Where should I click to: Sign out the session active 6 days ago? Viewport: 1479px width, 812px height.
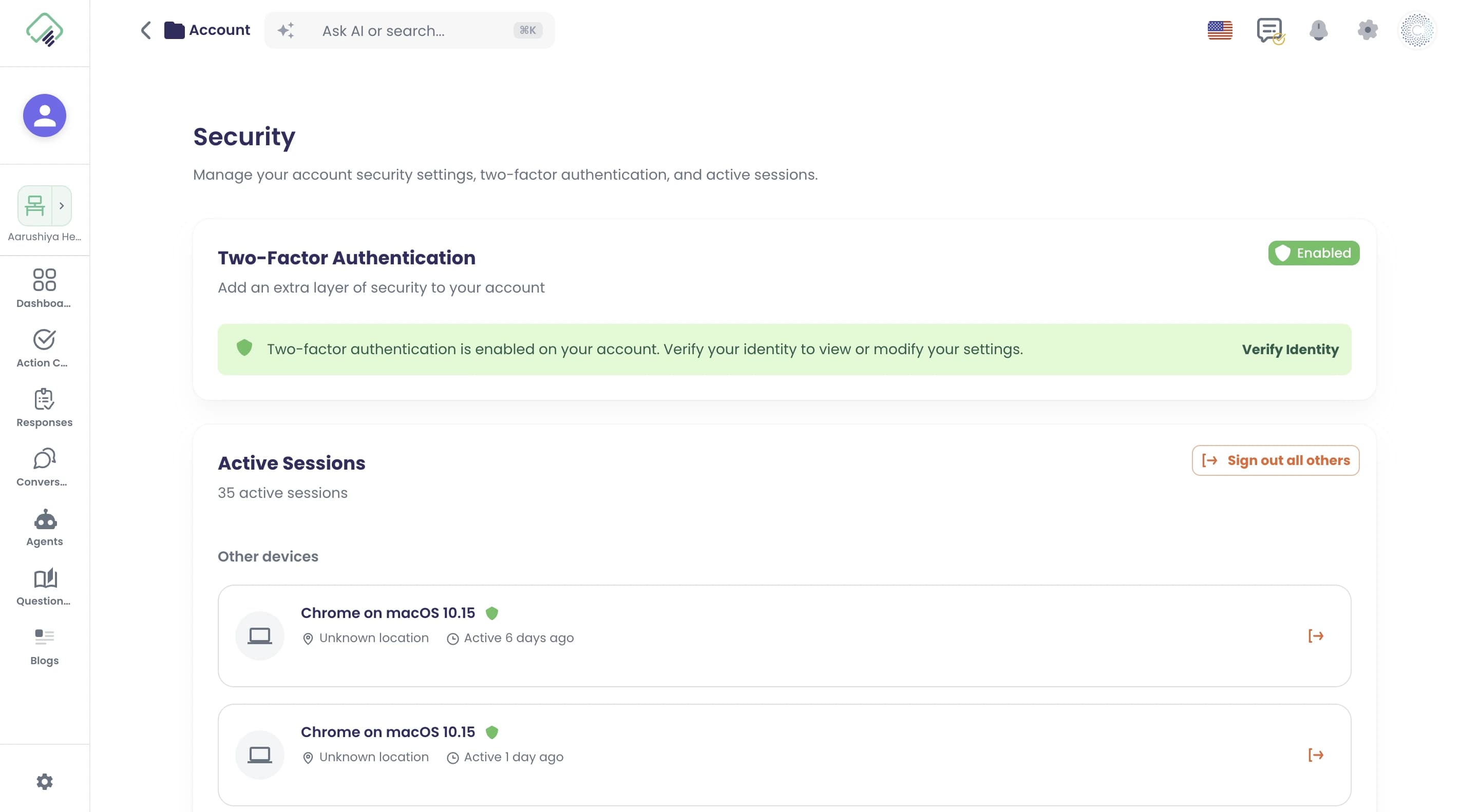point(1315,636)
